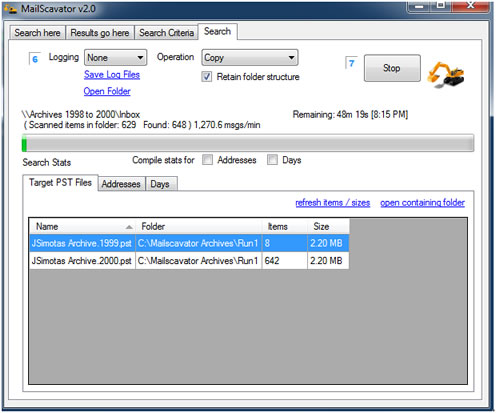Select the Search tab

point(218,32)
